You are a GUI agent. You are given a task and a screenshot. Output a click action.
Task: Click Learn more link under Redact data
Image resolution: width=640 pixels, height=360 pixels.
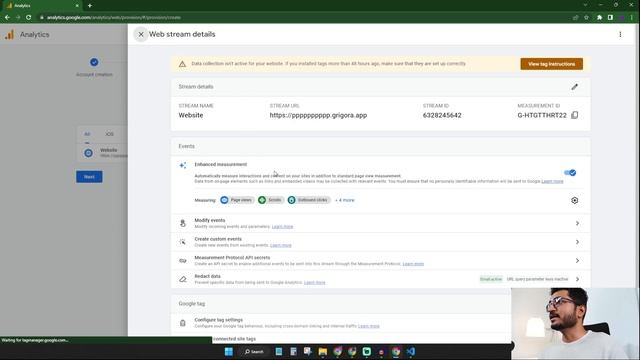point(315,282)
